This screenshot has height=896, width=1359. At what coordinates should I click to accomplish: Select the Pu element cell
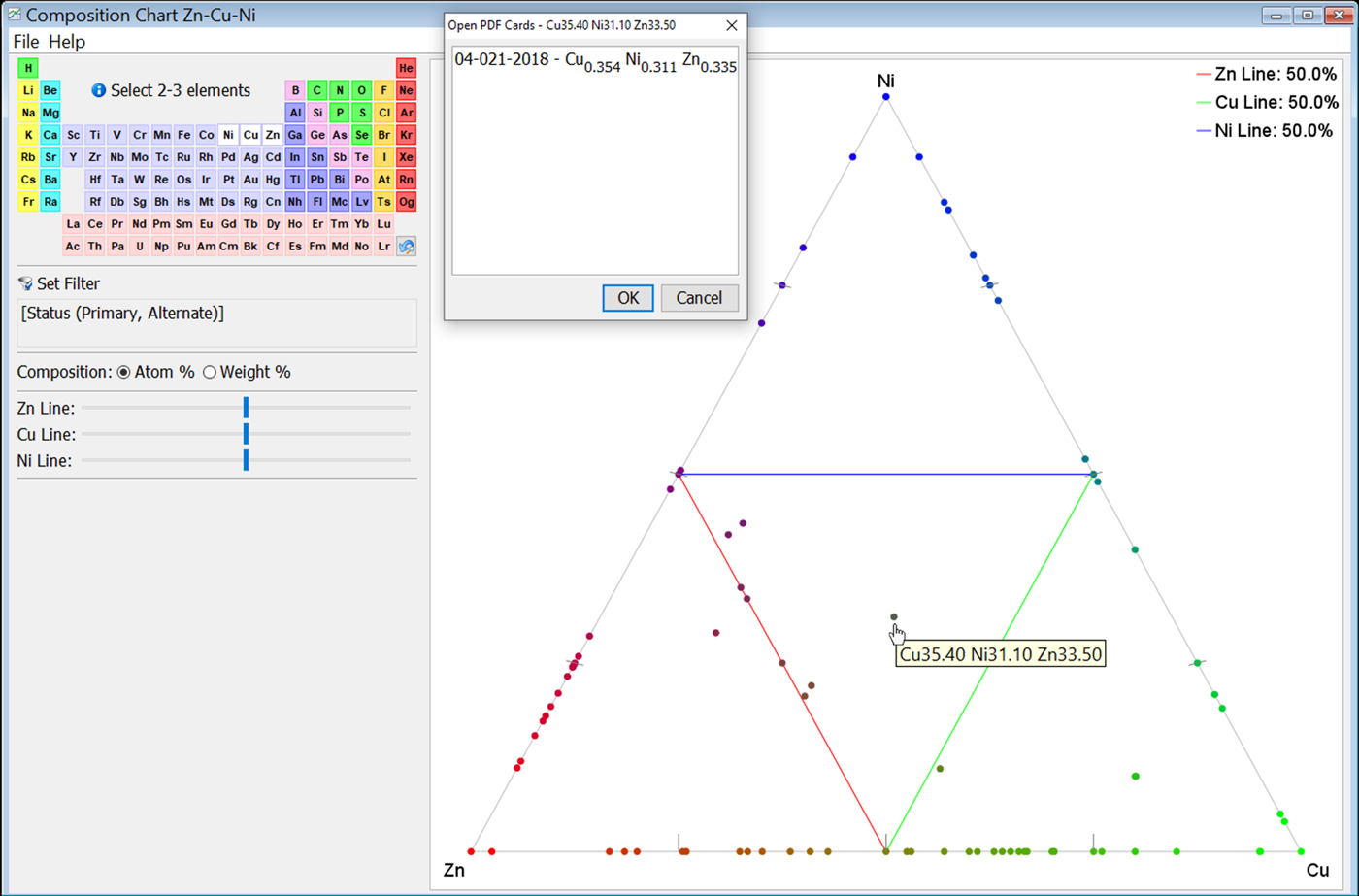coord(183,247)
